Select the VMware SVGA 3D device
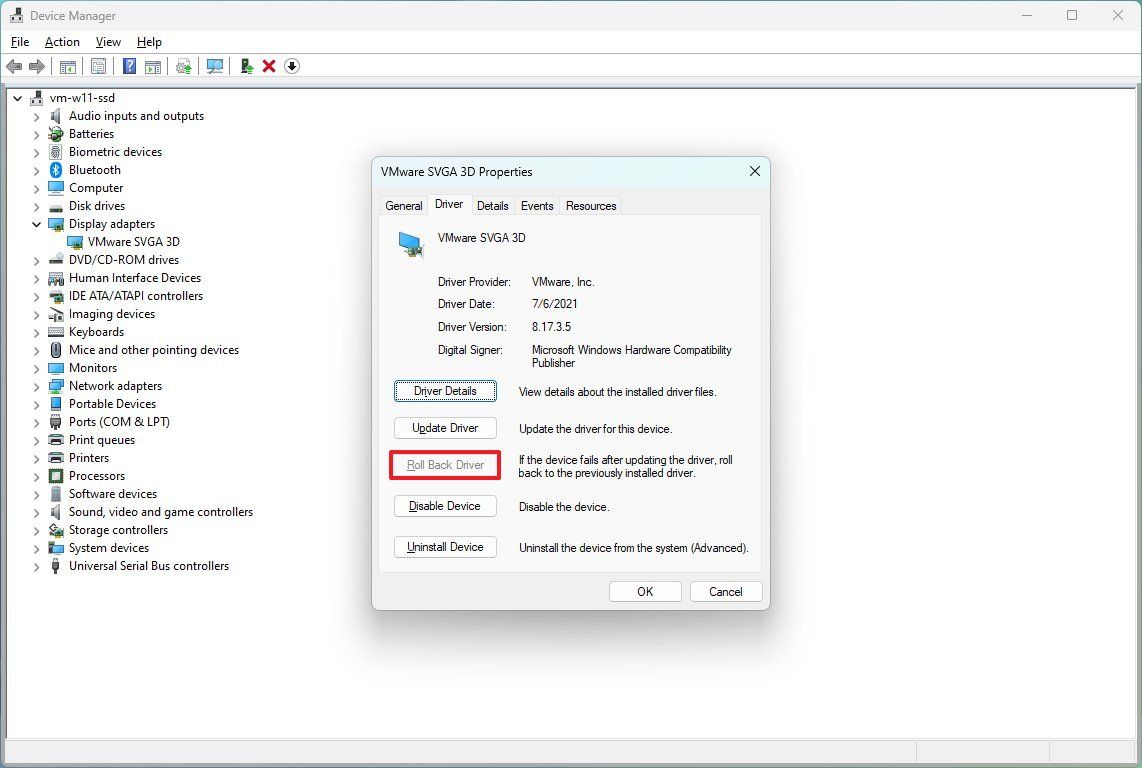 pyautogui.click(x=132, y=241)
